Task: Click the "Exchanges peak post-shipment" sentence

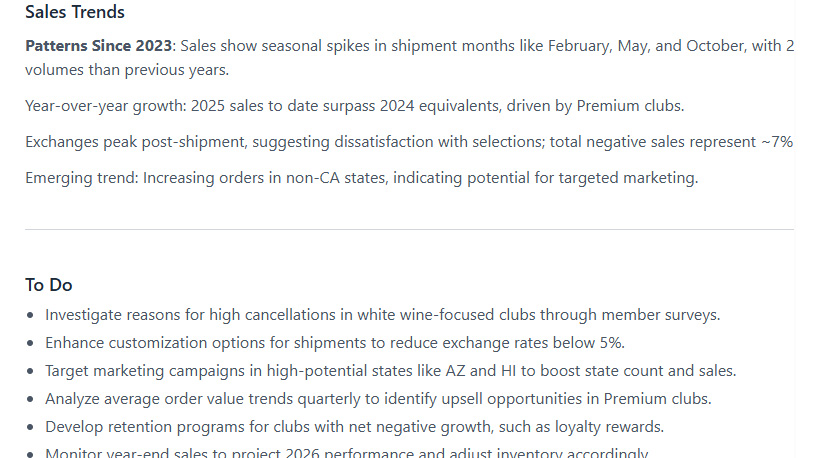Action: [134, 142]
